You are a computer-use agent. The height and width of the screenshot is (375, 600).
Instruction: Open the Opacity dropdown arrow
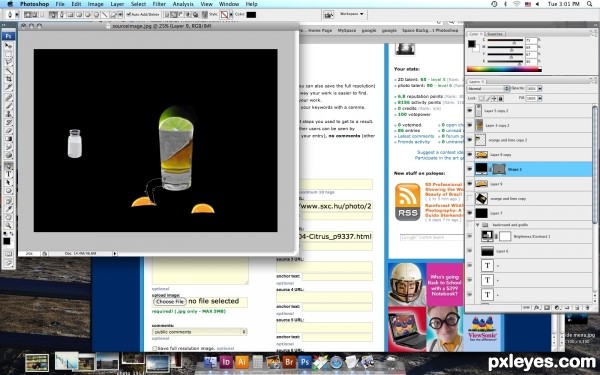tap(540, 88)
